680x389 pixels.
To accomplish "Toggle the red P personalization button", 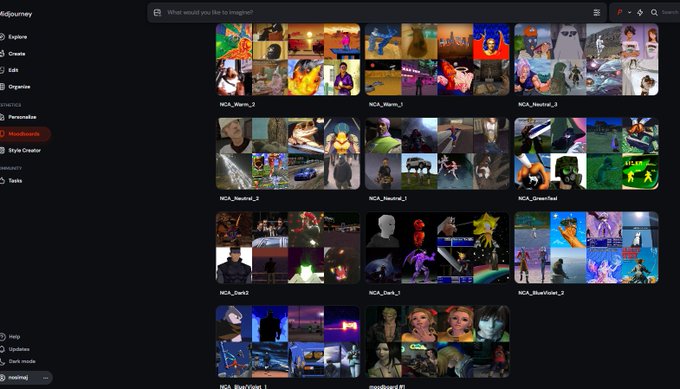I will coord(620,13).
